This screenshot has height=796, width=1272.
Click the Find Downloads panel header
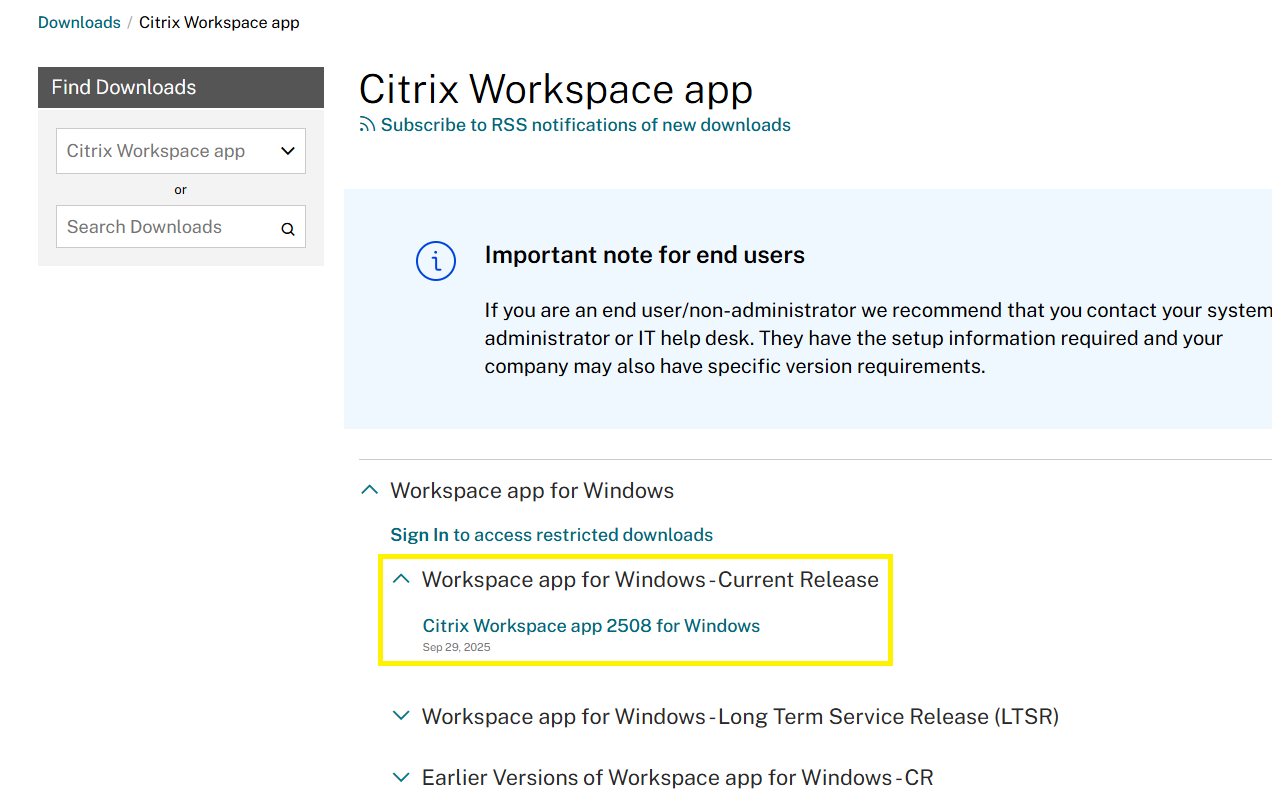coord(181,87)
